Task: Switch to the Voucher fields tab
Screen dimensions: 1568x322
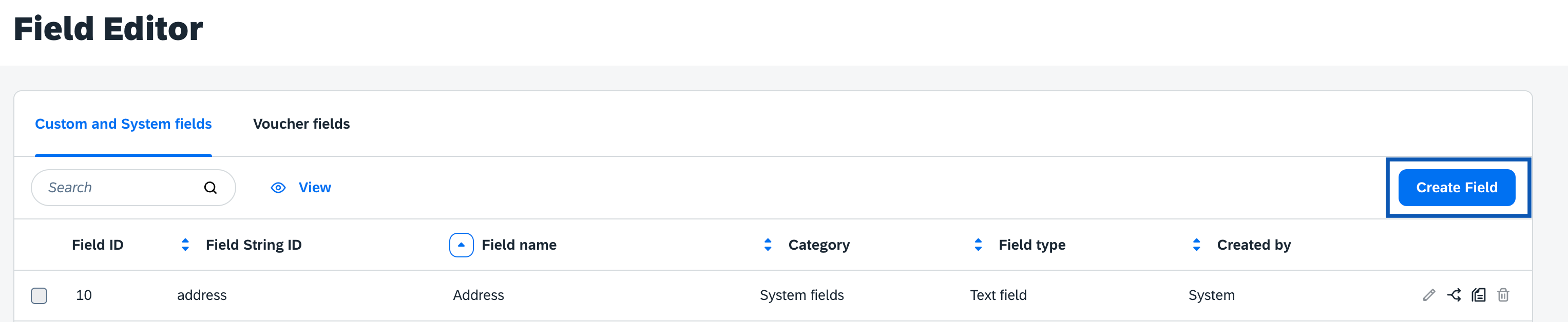Action: click(x=301, y=124)
